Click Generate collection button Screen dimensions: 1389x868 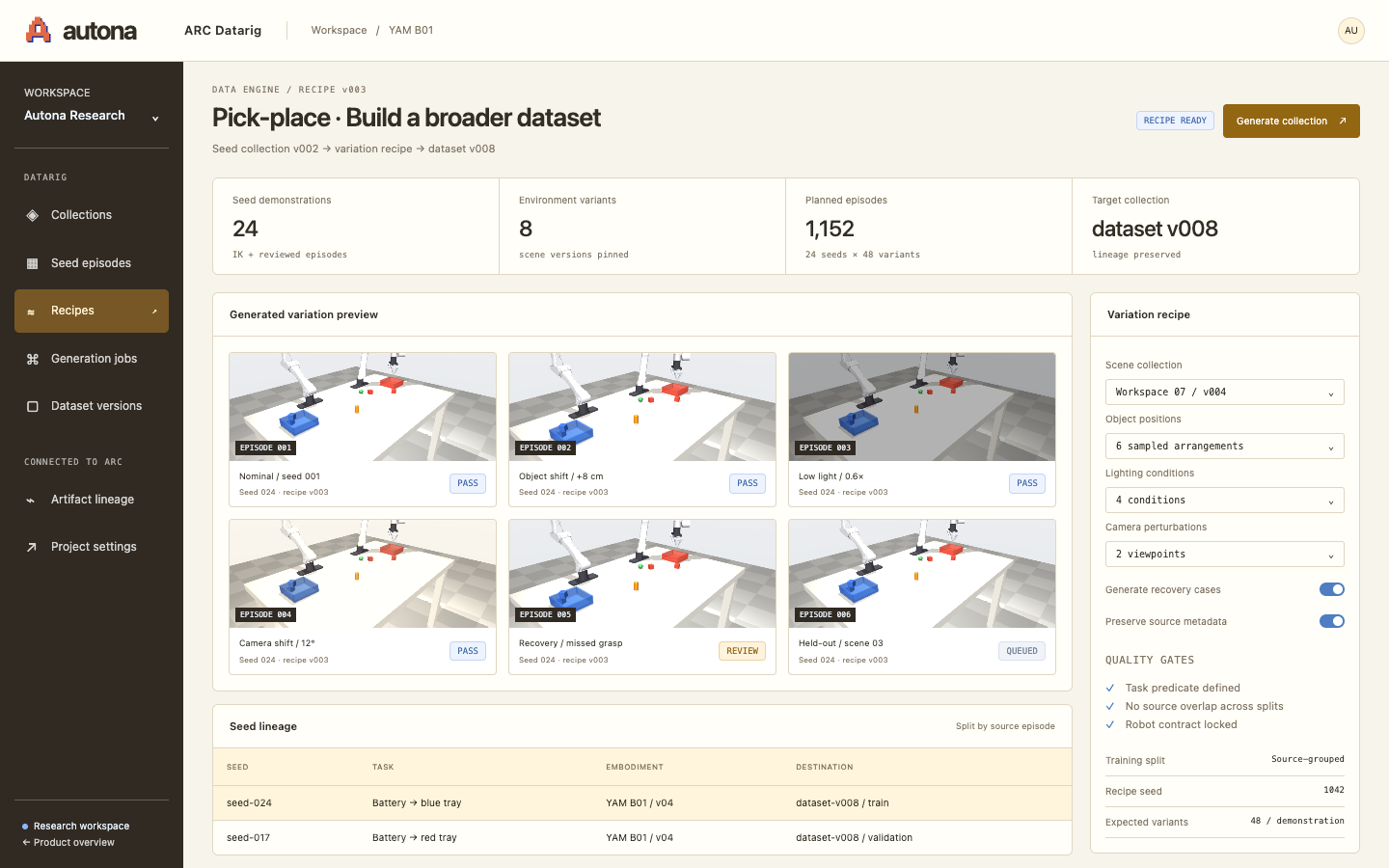click(x=1292, y=121)
